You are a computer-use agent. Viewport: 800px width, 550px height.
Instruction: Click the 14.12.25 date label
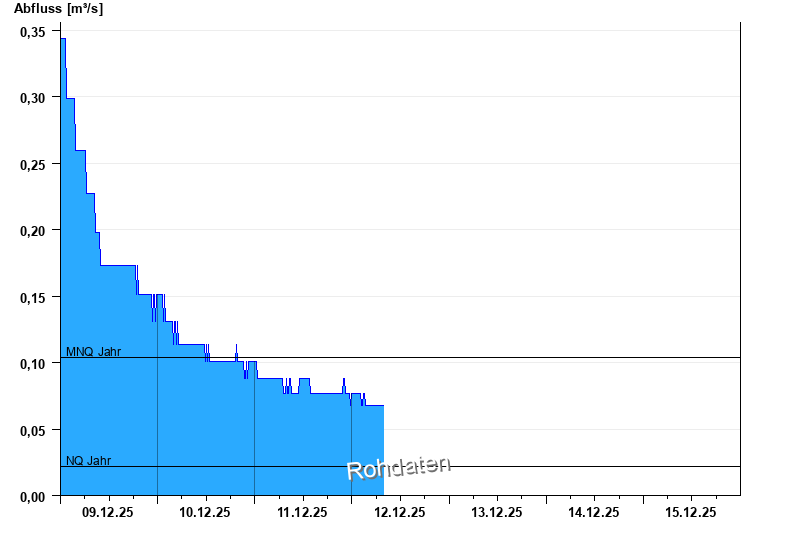593,512
